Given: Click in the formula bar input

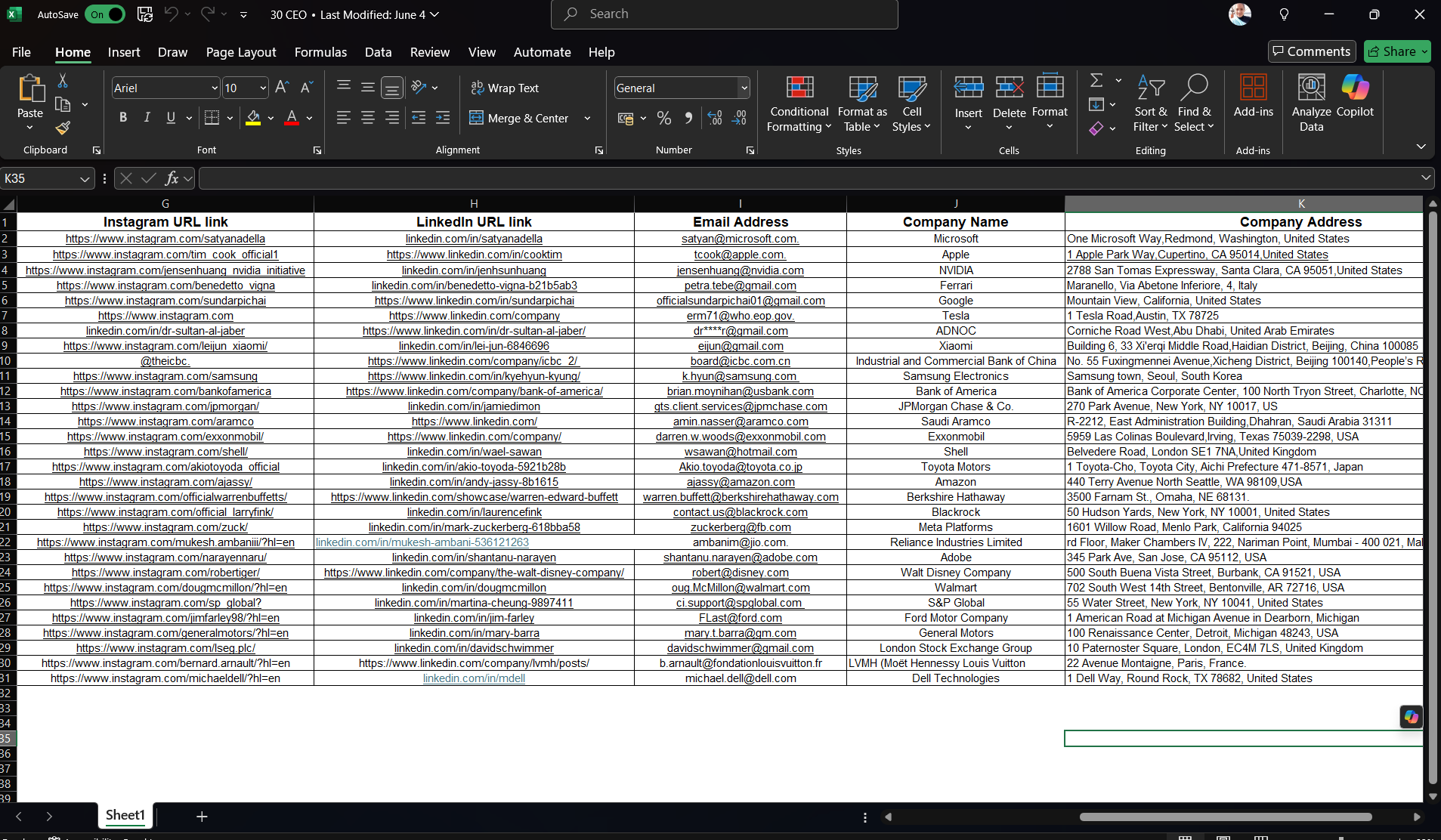Looking at the screenshot, I should (x=809, y=179).
